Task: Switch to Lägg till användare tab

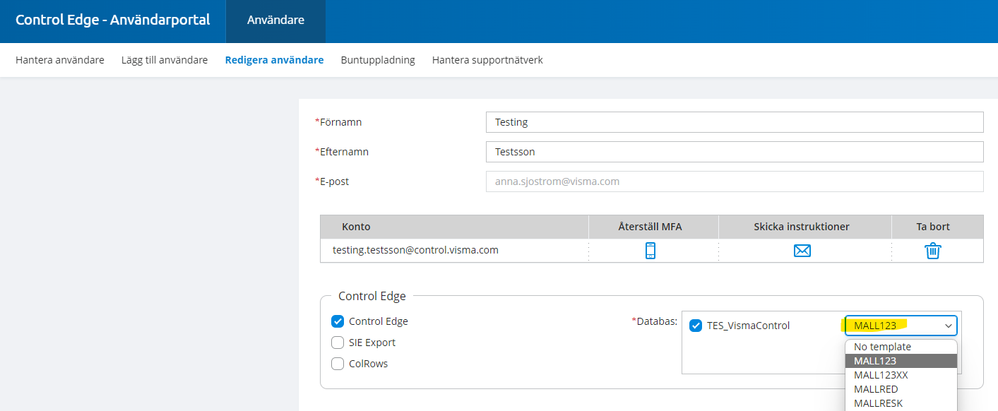Action: point(164,60)
